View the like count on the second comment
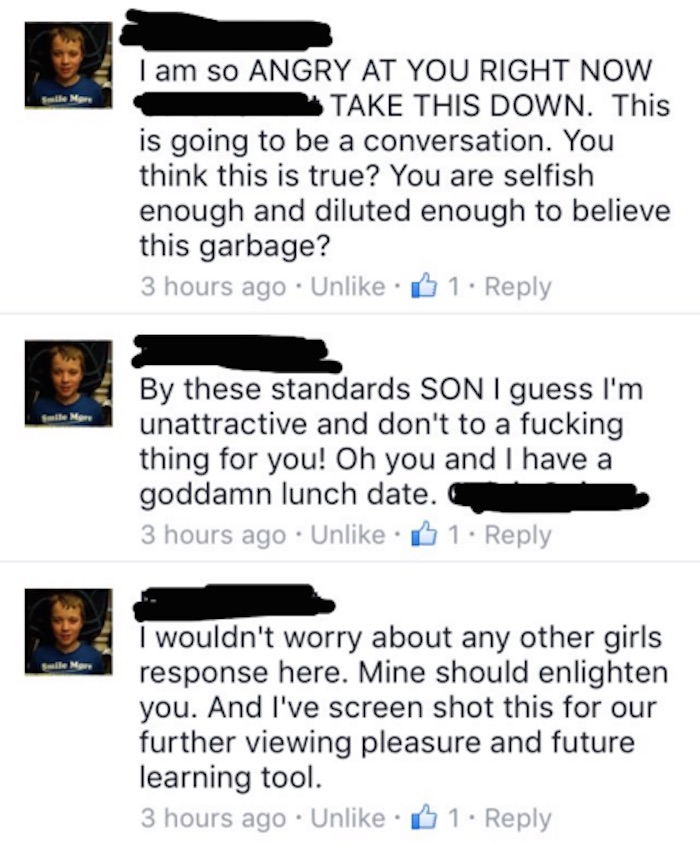This screenshot has height=844, width=700. [453, 534]
